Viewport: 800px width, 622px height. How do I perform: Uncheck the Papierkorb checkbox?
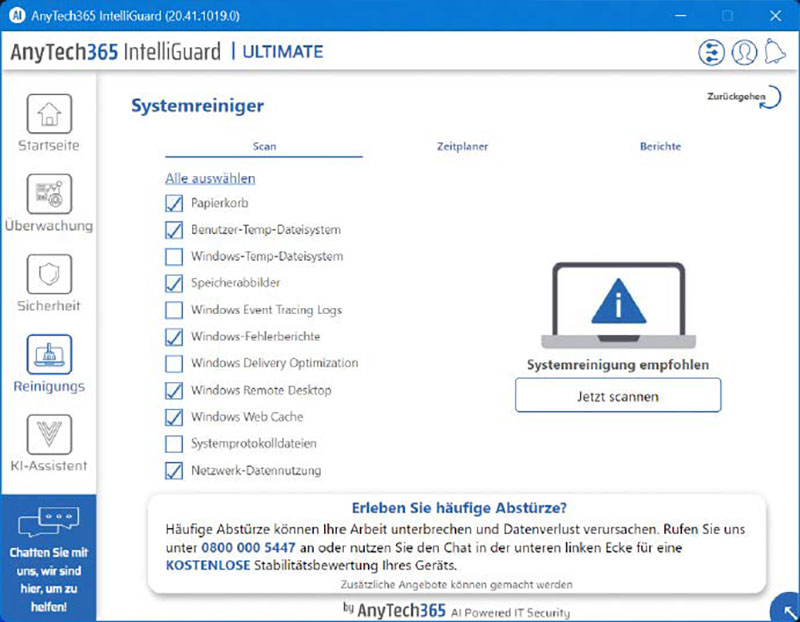174,203
